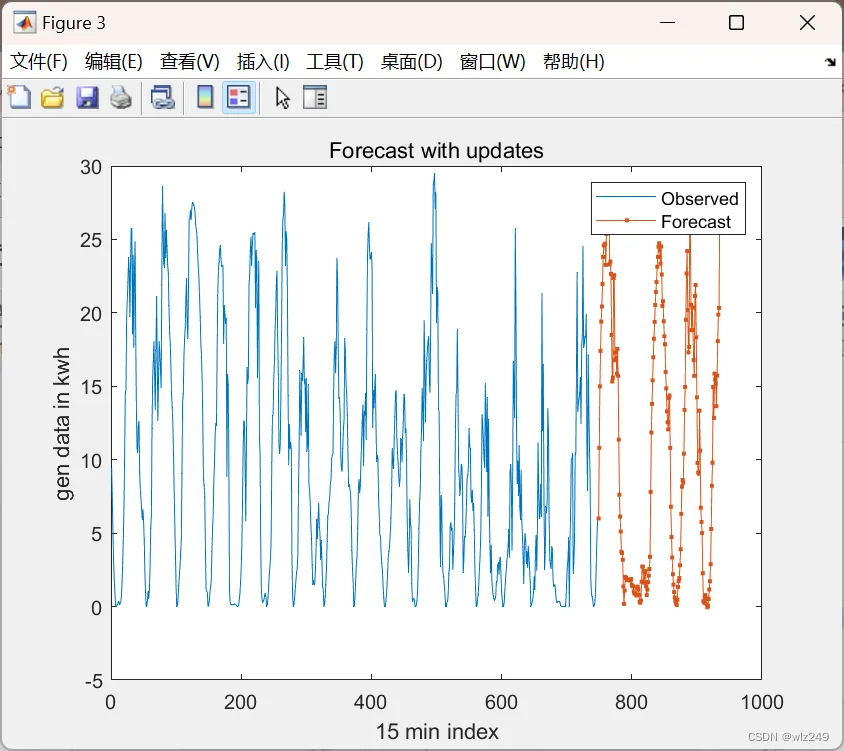Select the Forecast legend entry
844x751 pixels.
[x=695, y=222]
